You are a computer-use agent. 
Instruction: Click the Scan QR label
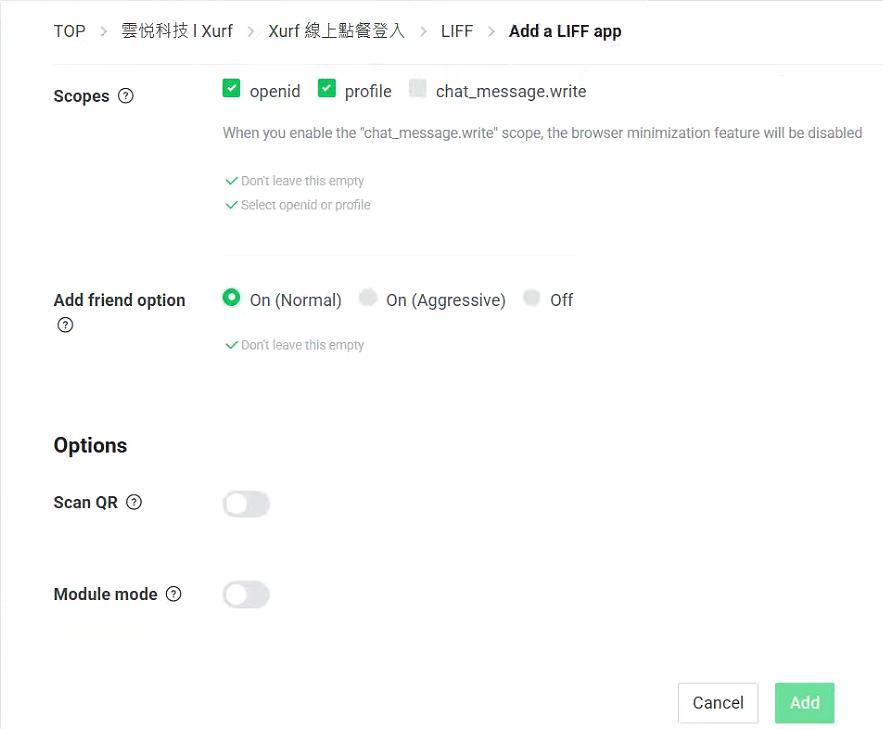coord(86,502)
